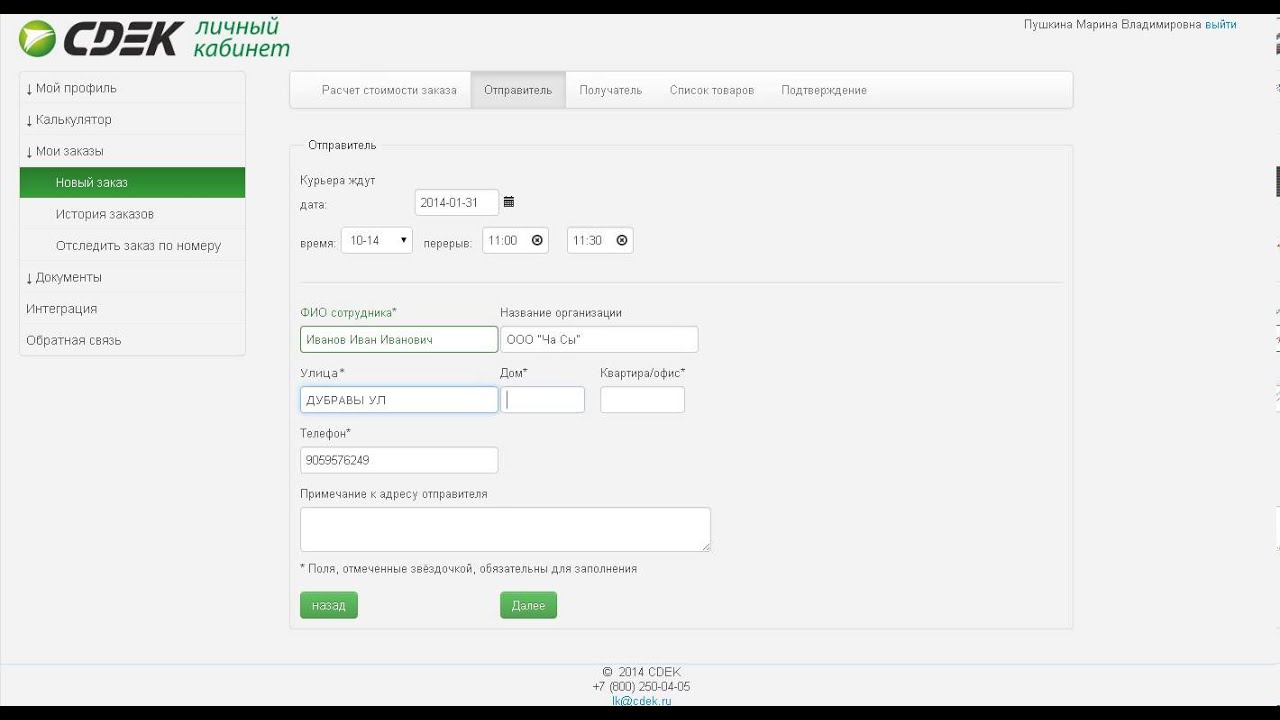Click the lk@cdek.ru email link
Viewport: 1280px width, 720px height.
pyautogui.click(x=642, y=701)
